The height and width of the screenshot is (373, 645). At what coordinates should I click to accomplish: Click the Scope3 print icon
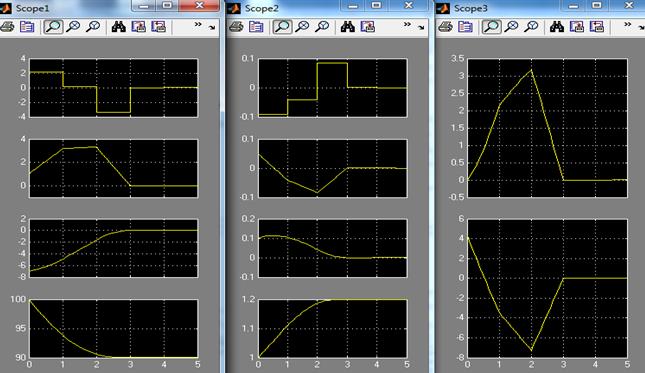(x=445, y=27)
